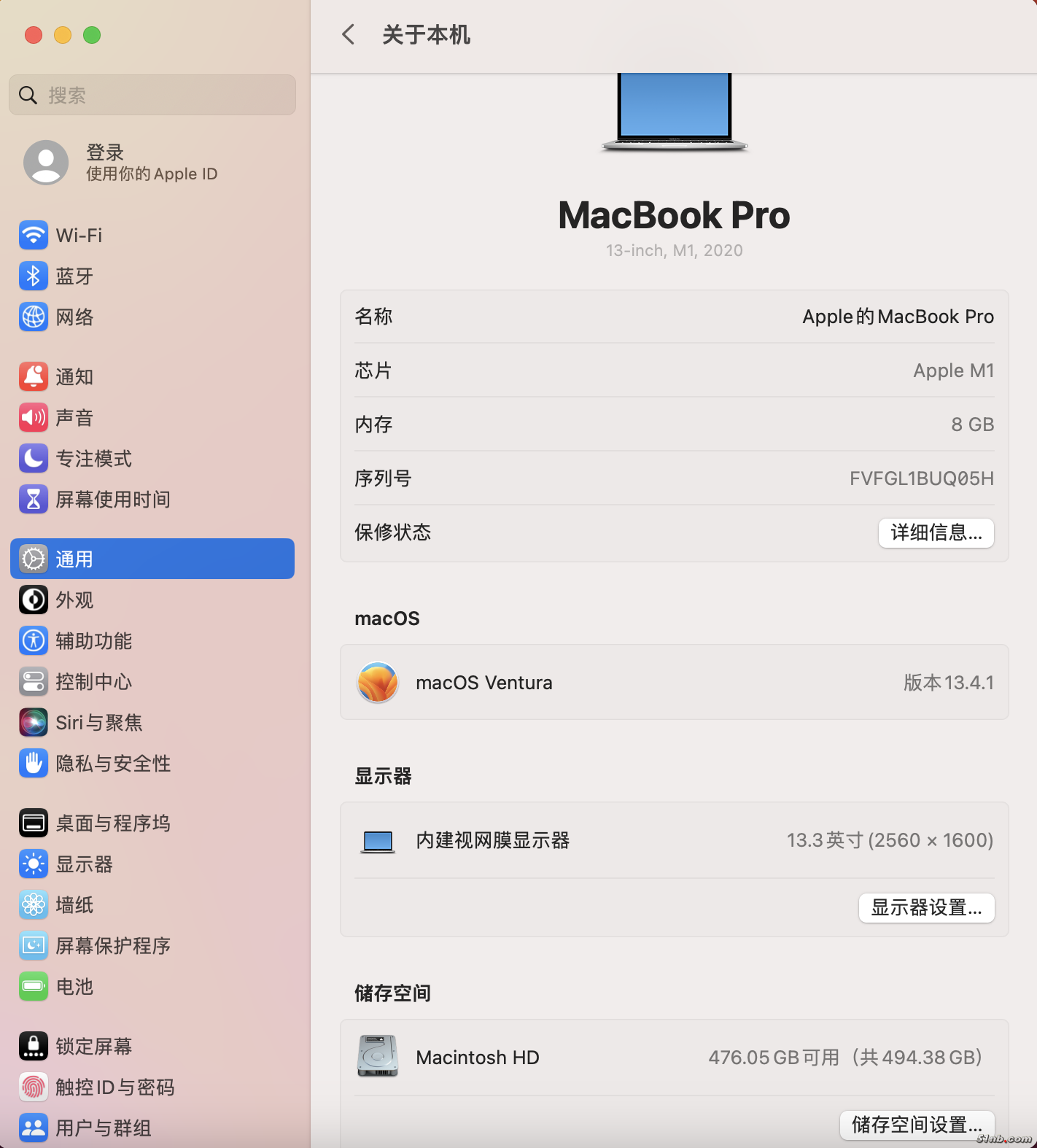Open 储存空间设置... button
The image size is (1037, 1148).
[917, 1125]
